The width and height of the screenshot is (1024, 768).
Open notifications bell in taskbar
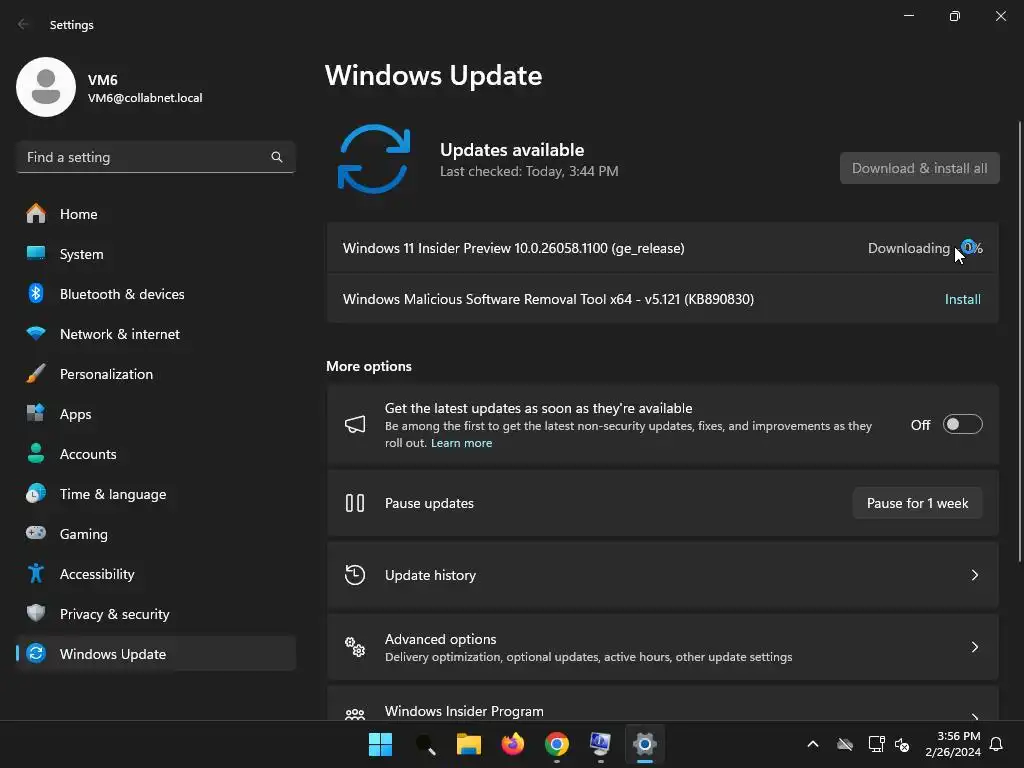(x=997, y=744)
